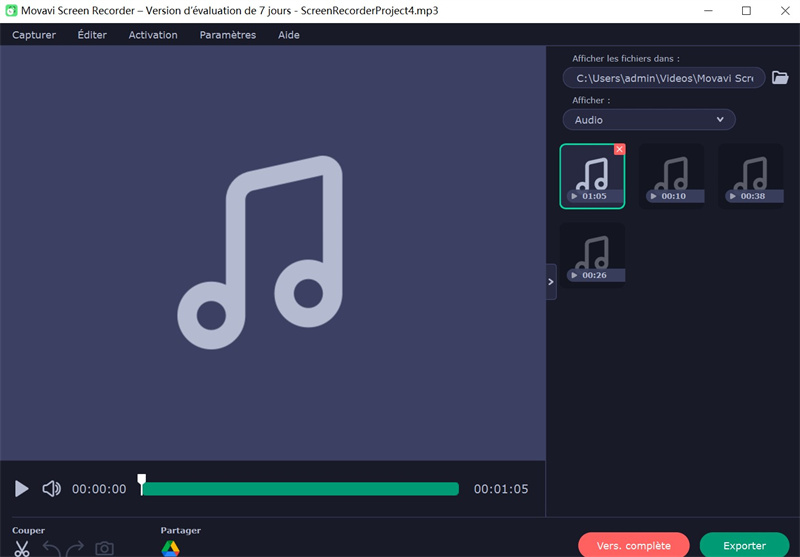Open folder browse icon
The image size is (800, 557).
click(780, 78)
